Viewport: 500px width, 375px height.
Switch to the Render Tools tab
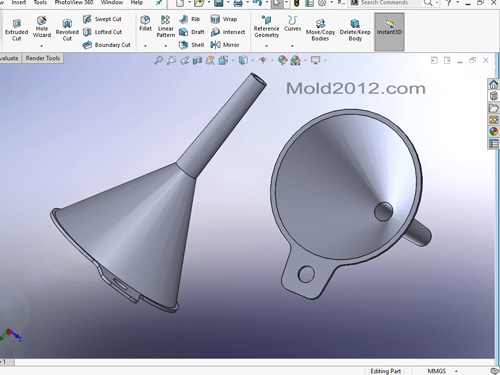coord(43,58)
